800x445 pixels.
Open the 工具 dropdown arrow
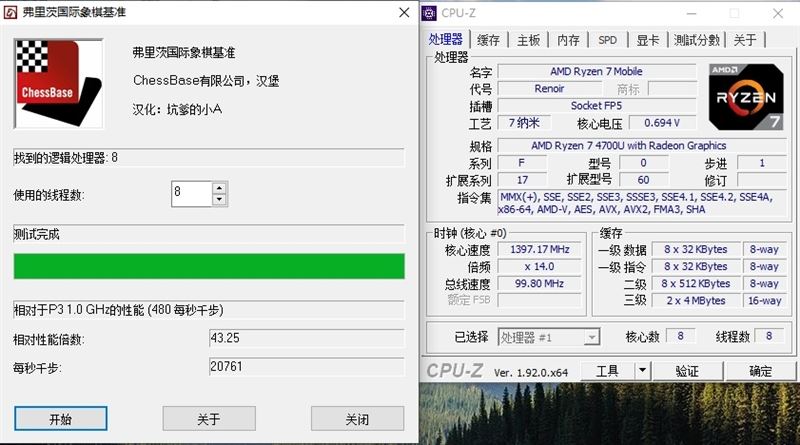tap(643, 371)
